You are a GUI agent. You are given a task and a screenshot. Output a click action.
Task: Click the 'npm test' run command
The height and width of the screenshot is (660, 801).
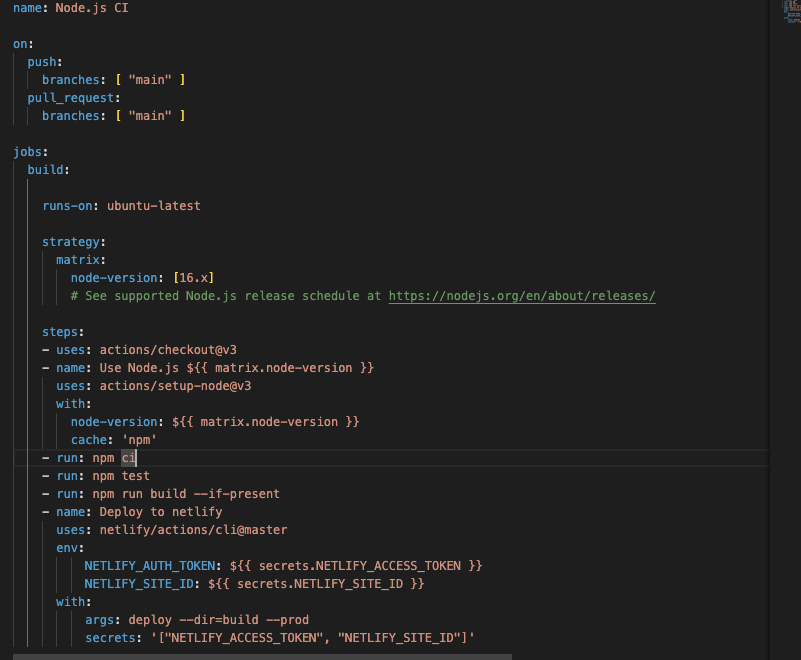[x=121, y=476]
